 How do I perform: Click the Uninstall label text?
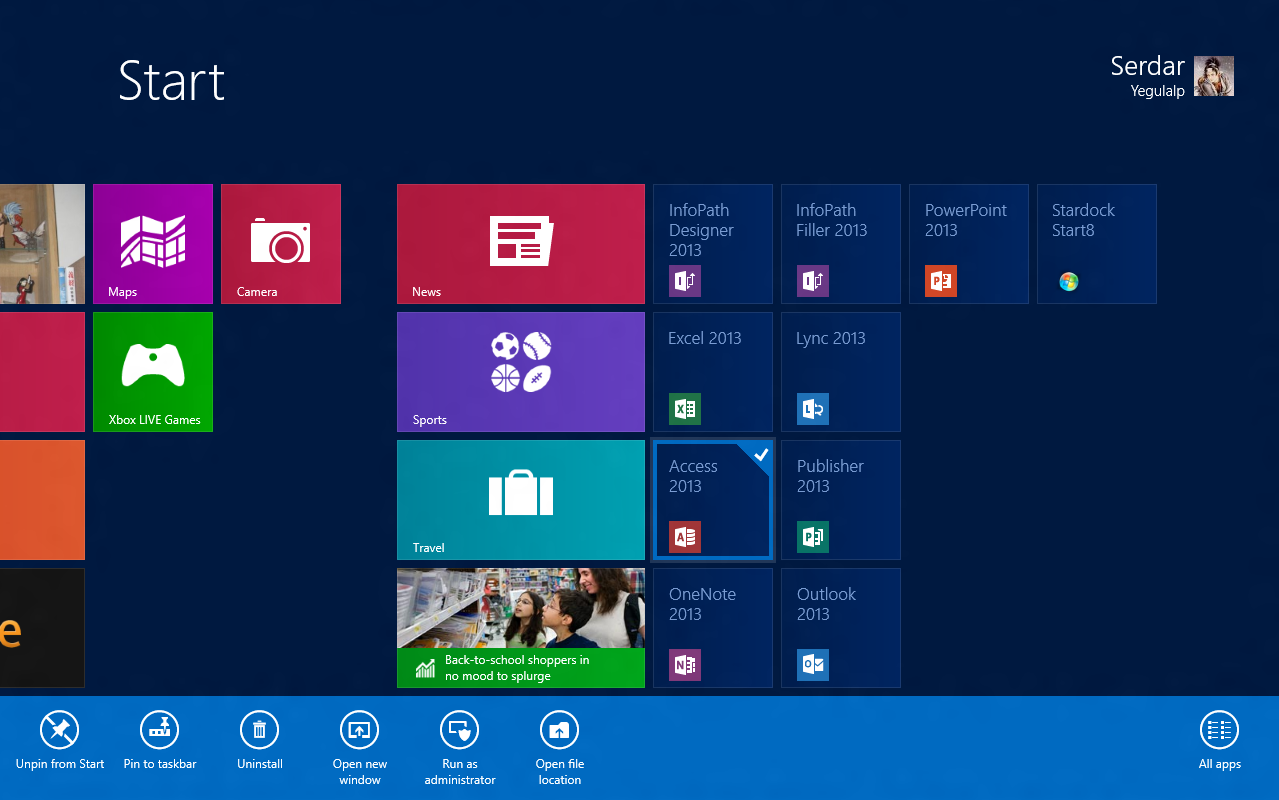coord(260,764)
